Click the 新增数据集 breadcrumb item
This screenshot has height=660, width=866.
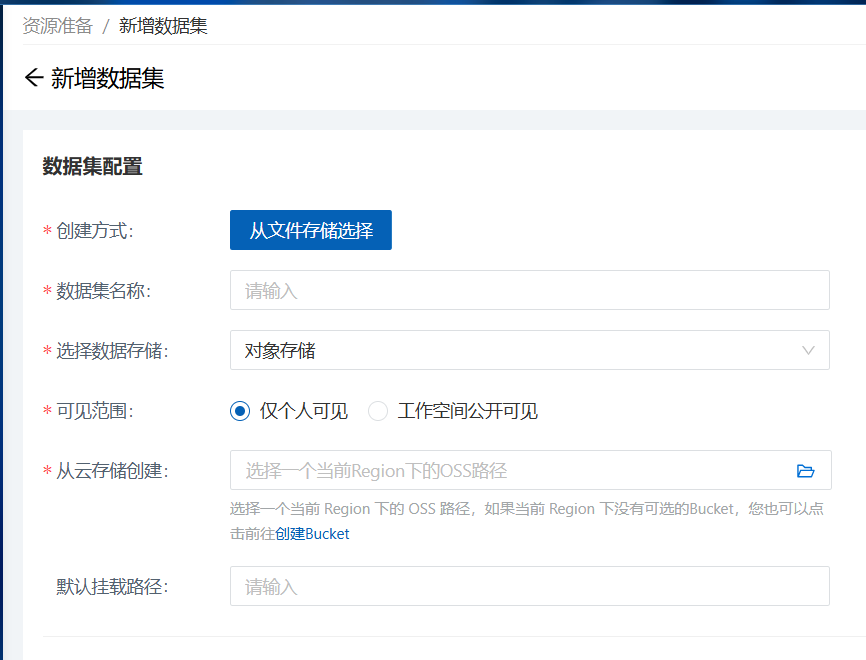click(163, 26)
